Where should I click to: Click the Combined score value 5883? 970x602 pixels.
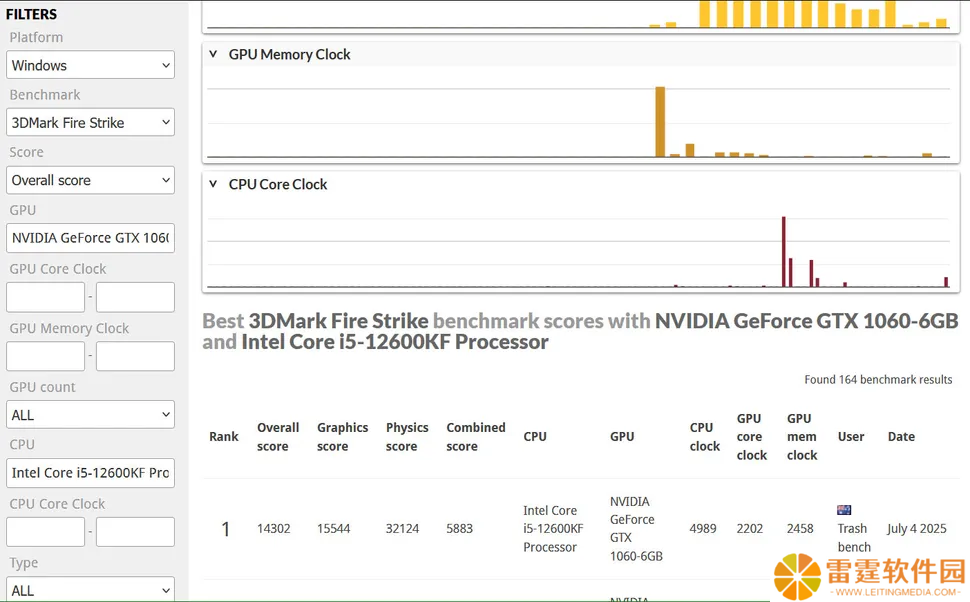pyautogui.click(x=460, y=528)
